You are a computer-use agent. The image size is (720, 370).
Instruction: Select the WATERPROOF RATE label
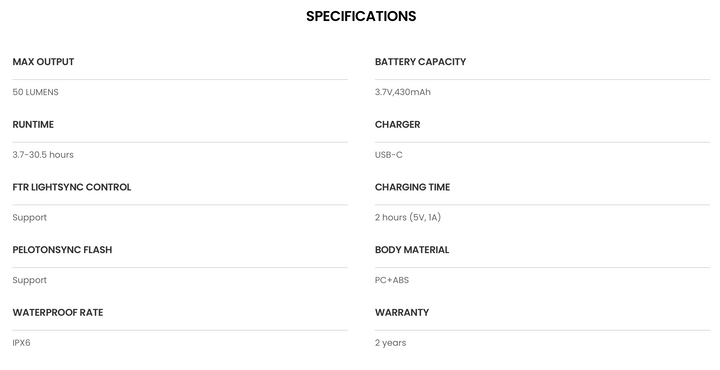pos(58,313)
